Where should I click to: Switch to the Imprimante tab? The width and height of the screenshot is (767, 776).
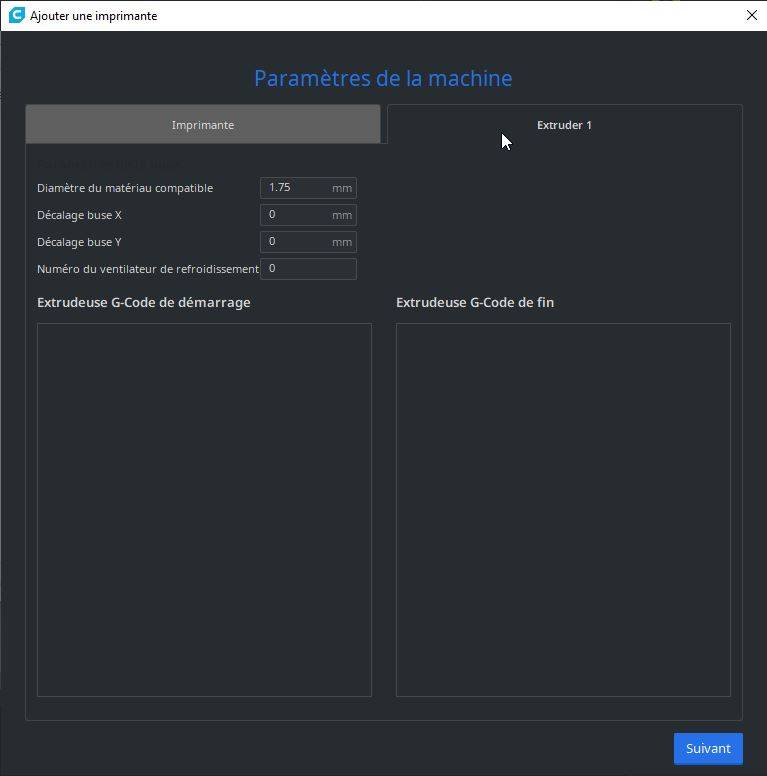coord(203,124)
